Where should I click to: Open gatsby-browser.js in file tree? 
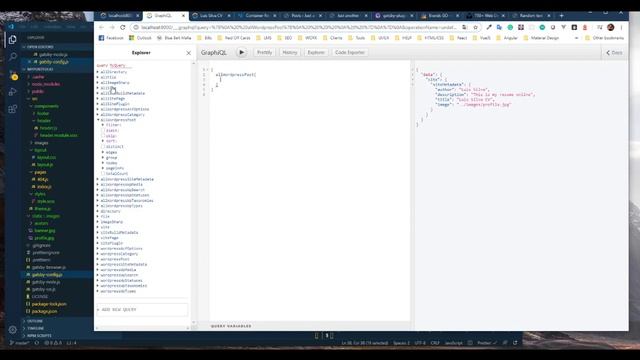tap(49, 267)
